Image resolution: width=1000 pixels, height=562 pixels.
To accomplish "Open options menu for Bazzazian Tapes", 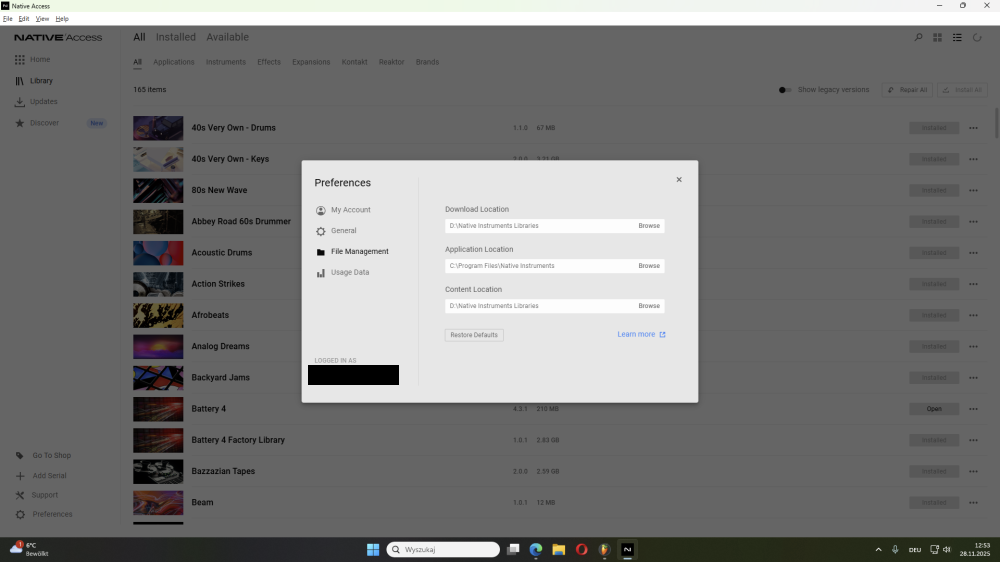I will coord(973,471).
